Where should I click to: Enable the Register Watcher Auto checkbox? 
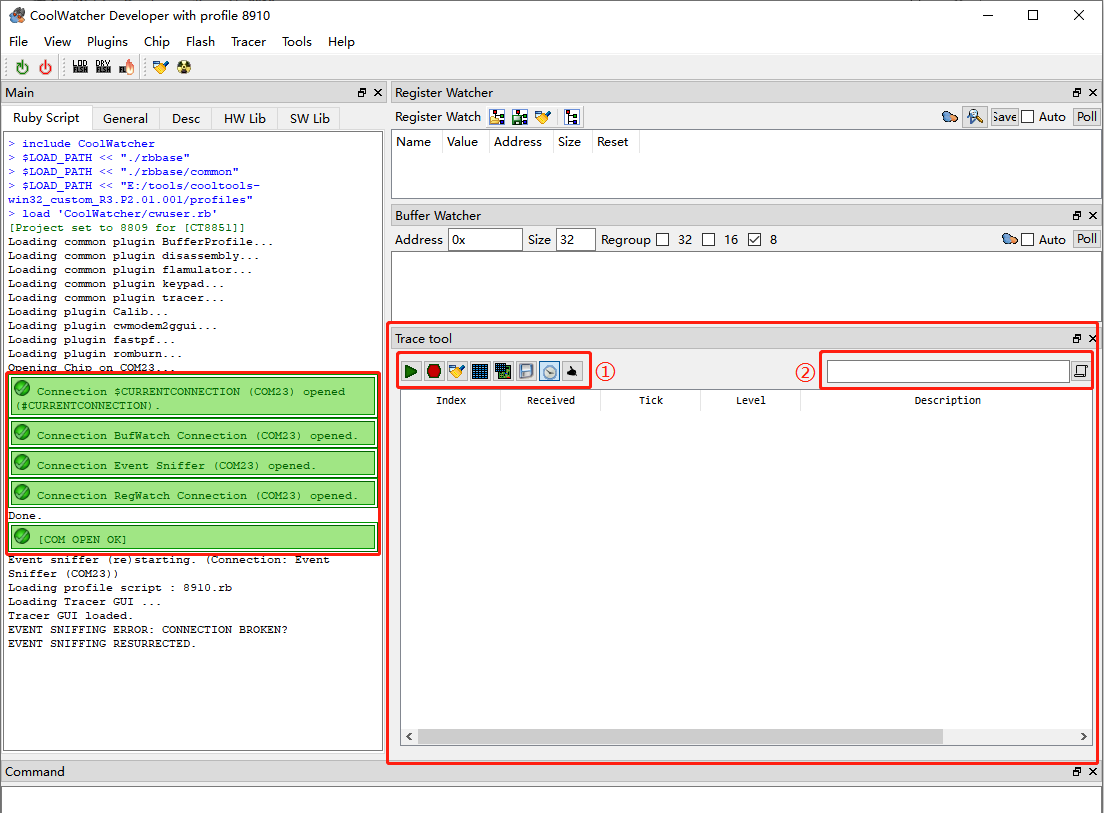coord(1028,117)
